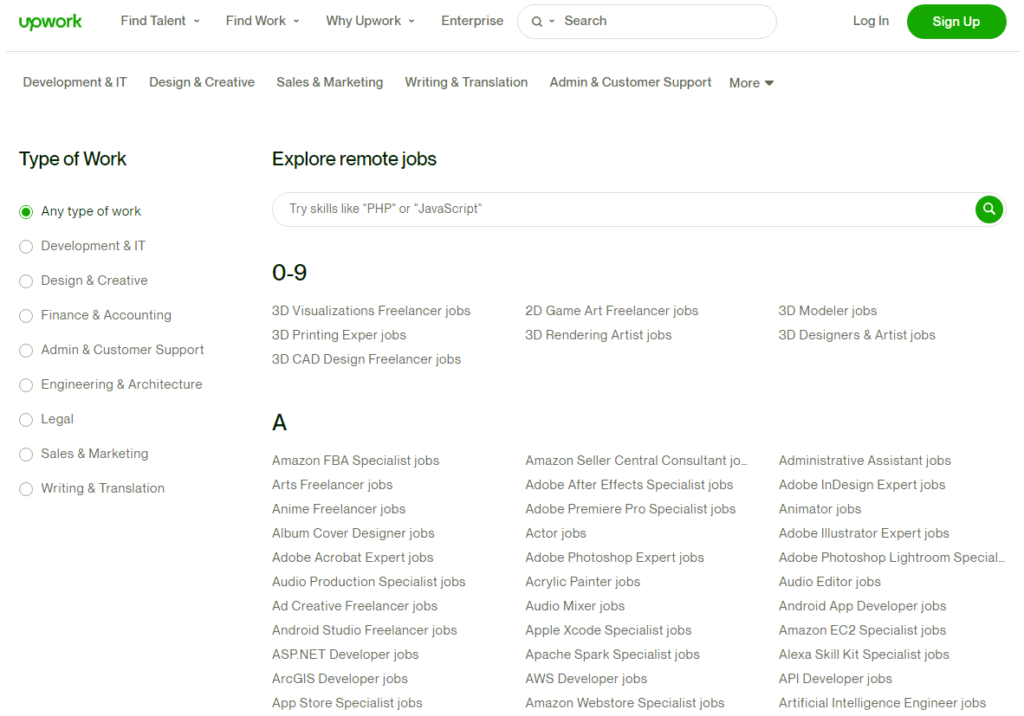1024x716 pixels.
Task: Open Apple Xcode Specialist jobs
Action: (608, 630)
